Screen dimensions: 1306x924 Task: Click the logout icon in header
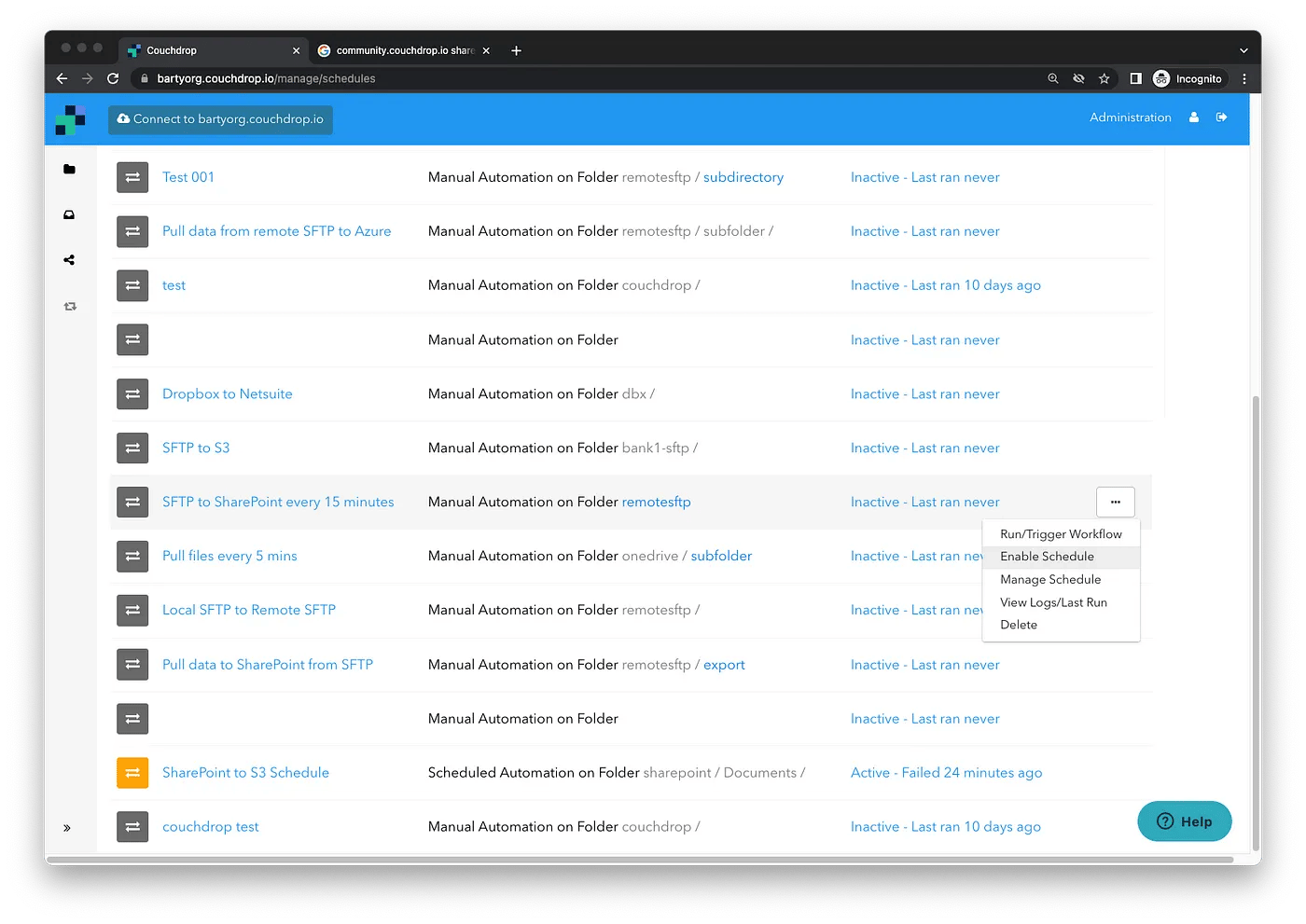[x=1221, y=117]
